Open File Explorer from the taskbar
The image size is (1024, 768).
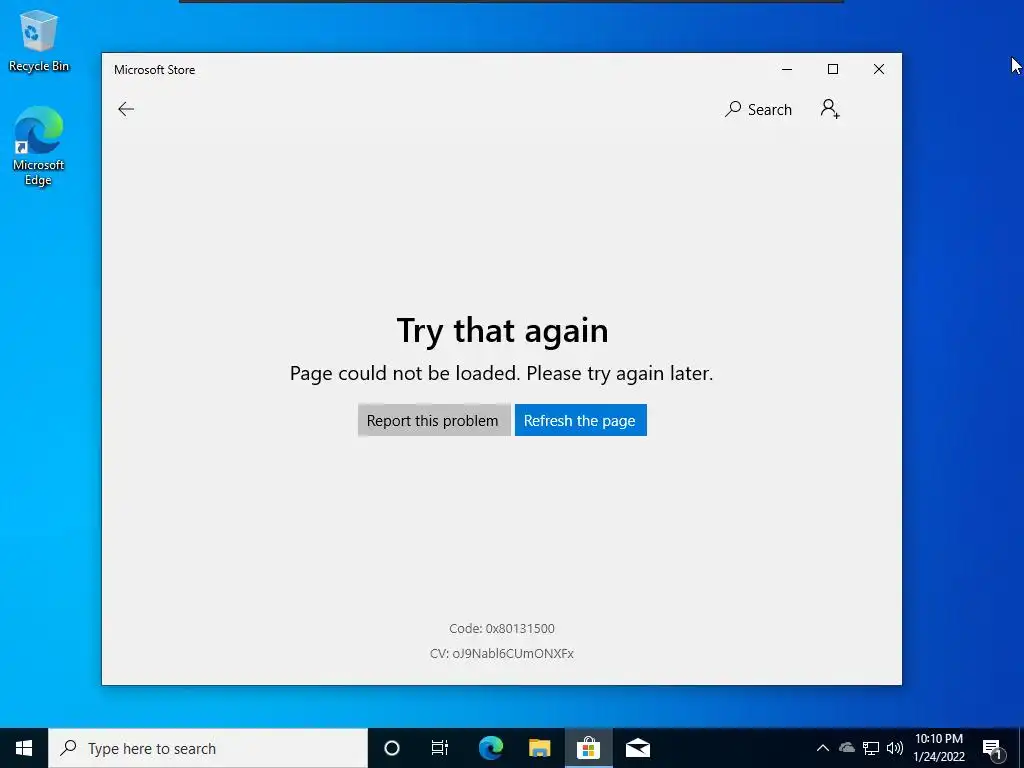pyautogui.click(x=539, y=748)
